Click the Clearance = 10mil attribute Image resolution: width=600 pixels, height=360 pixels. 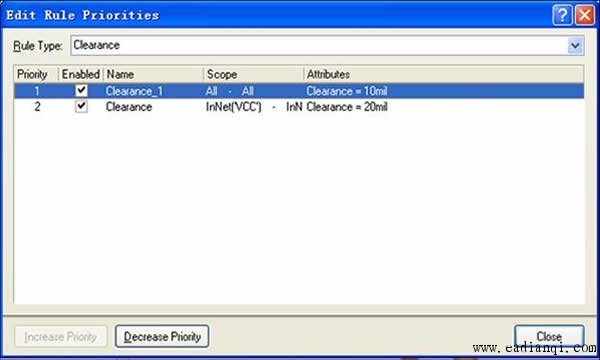347,91
